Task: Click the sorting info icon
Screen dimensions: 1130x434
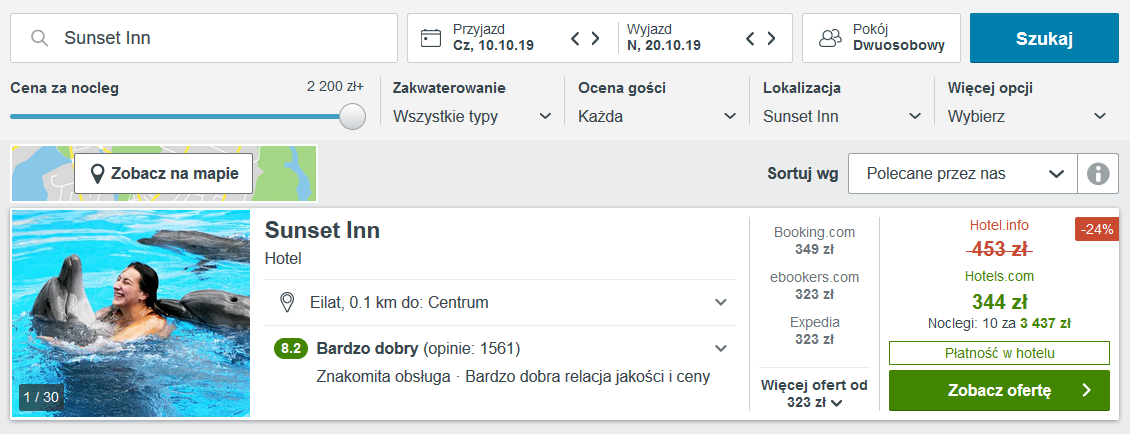Action: pos(1098,174)
